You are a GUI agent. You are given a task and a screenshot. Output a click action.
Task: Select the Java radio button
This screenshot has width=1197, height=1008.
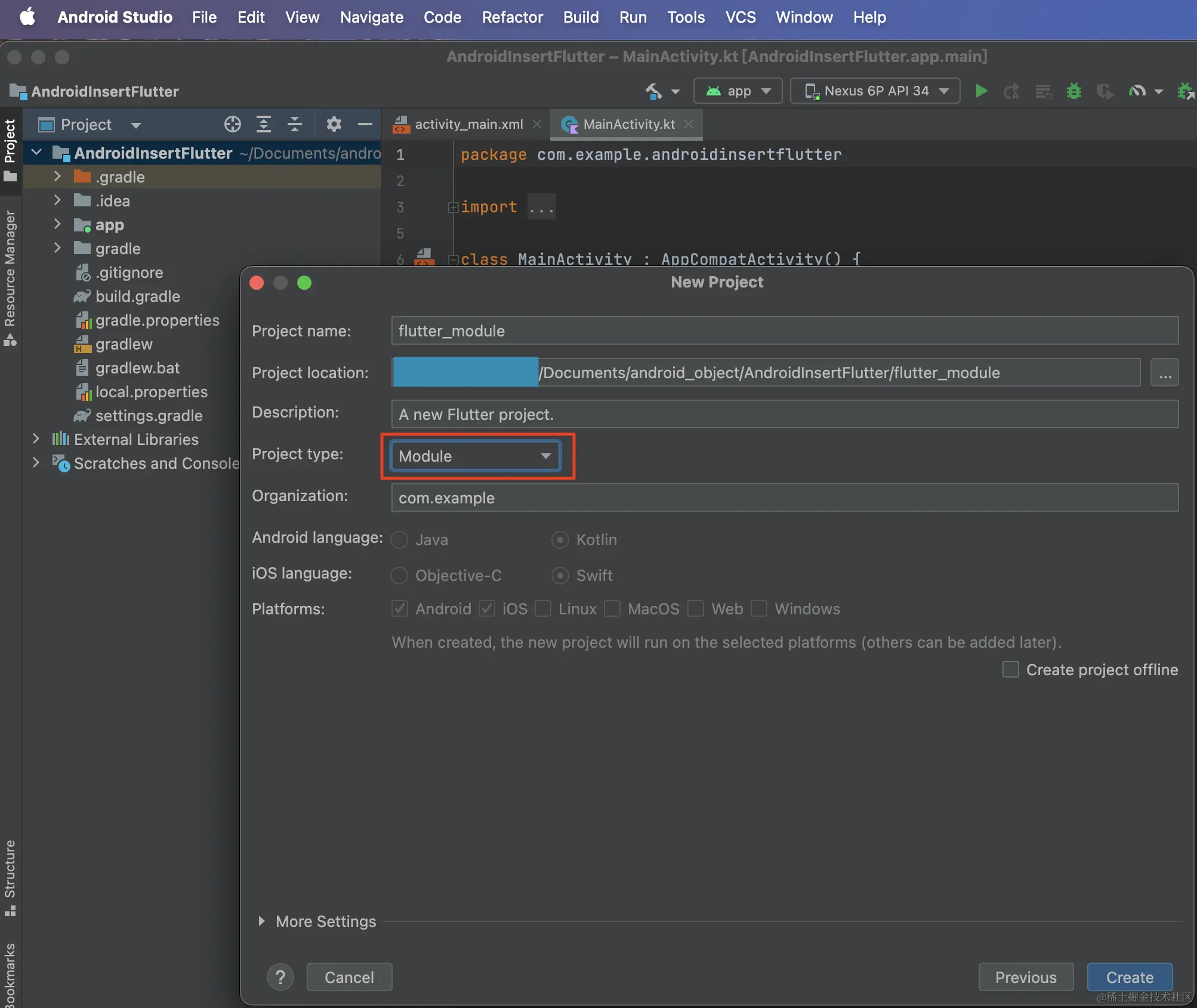pyautogui.click(x=399, y=540)
